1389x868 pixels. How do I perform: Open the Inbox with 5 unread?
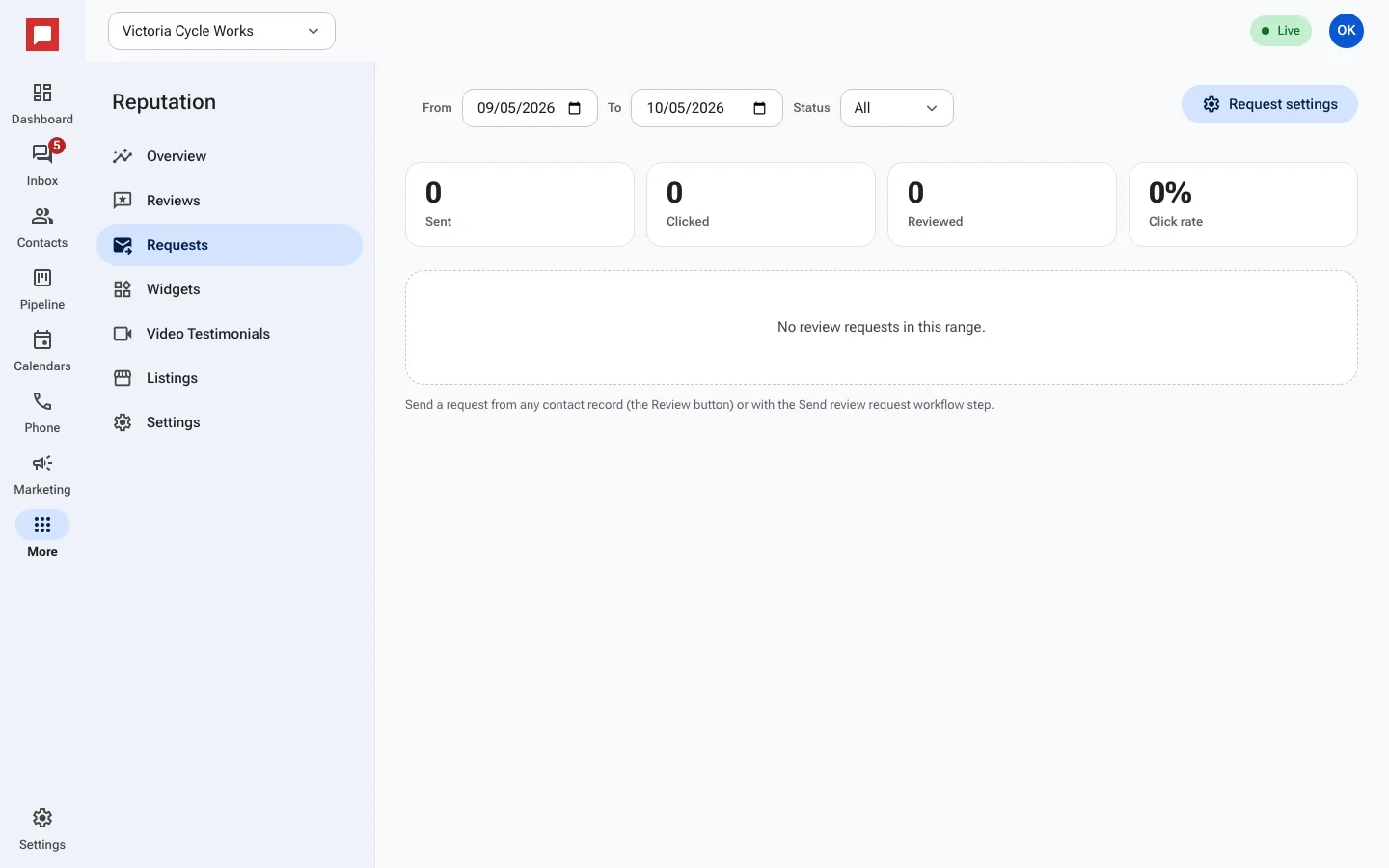pyautogui.click(x=42, y=166)
